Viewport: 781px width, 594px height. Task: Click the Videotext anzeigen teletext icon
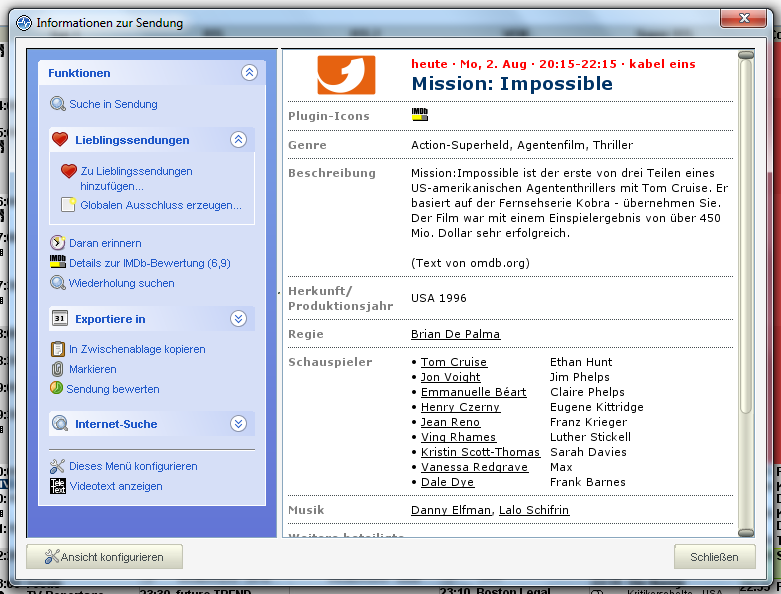coord(58,486)
